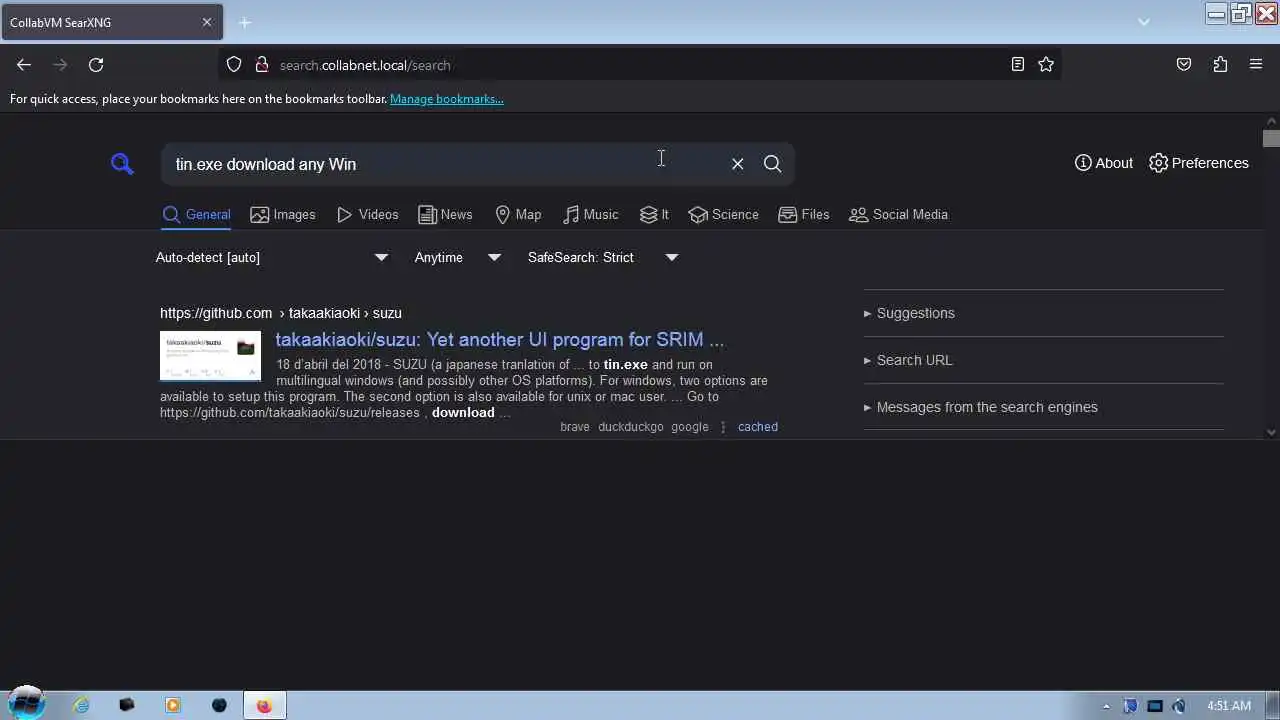Switch to the Music category
Screen dimensions: 1280x720
pyautogui.click(x=591, y=214)
